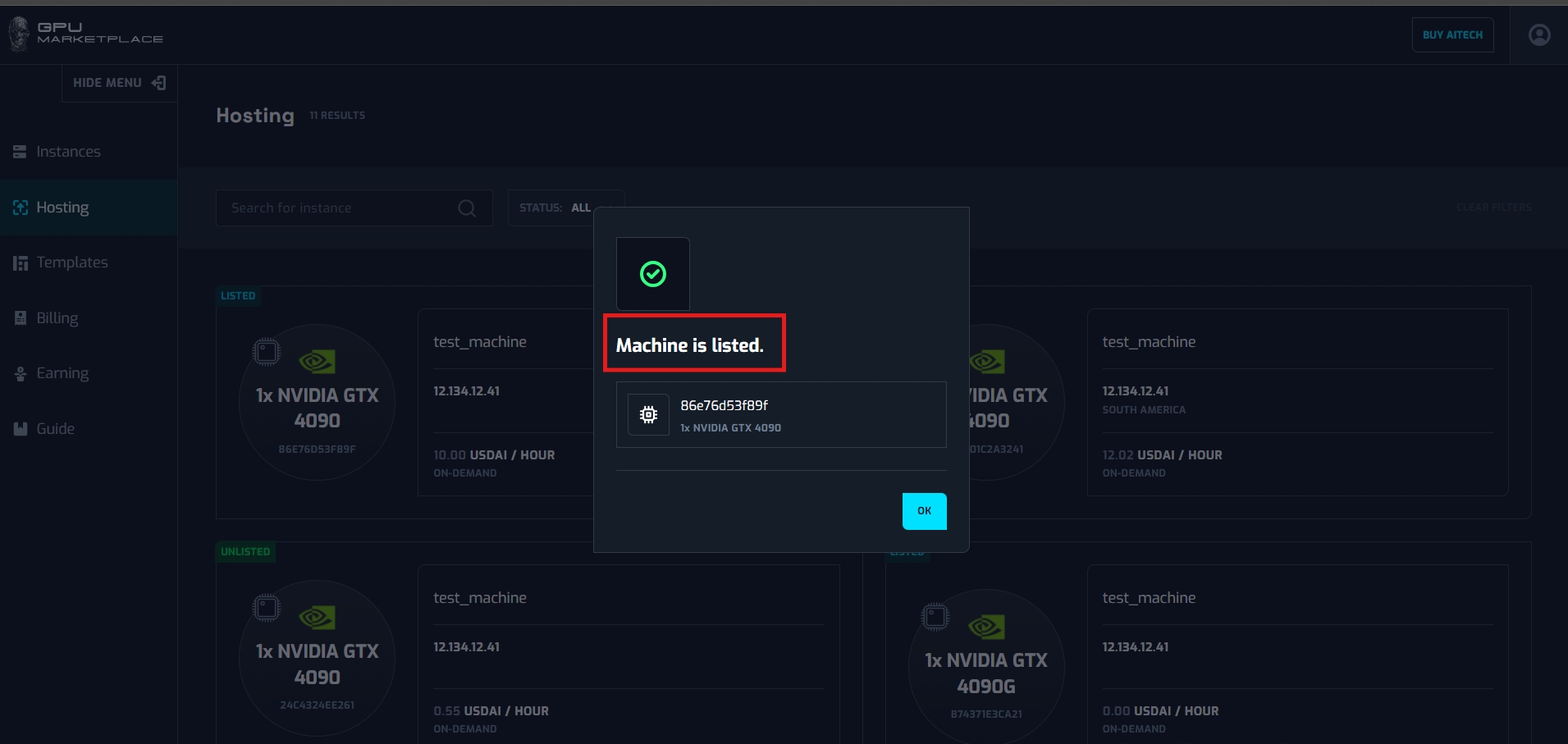Click the GPU Marketplace logo
Screen dimensions: 1568x744
(x=86, y=34)
